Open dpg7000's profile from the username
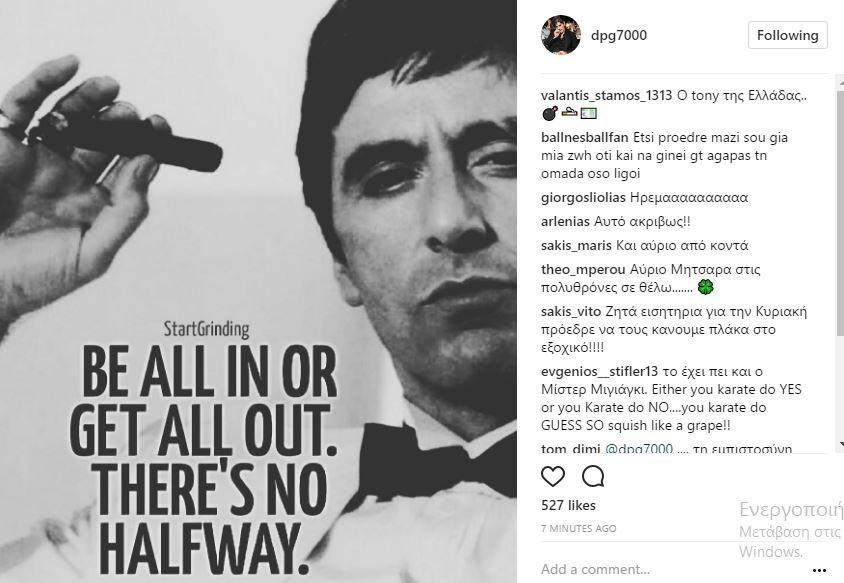844x583 pixels. pos(620,33)
